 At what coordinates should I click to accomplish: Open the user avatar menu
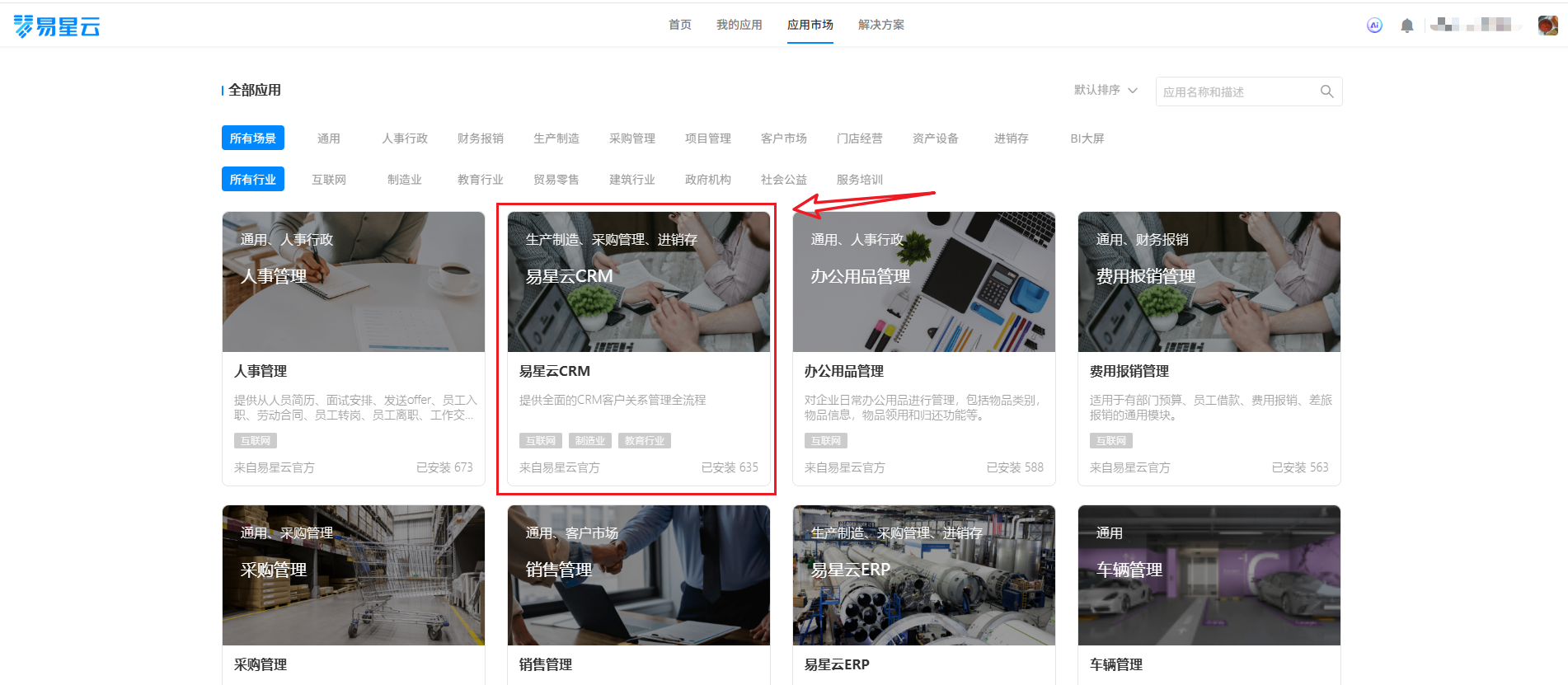[x=1547, y=25]
